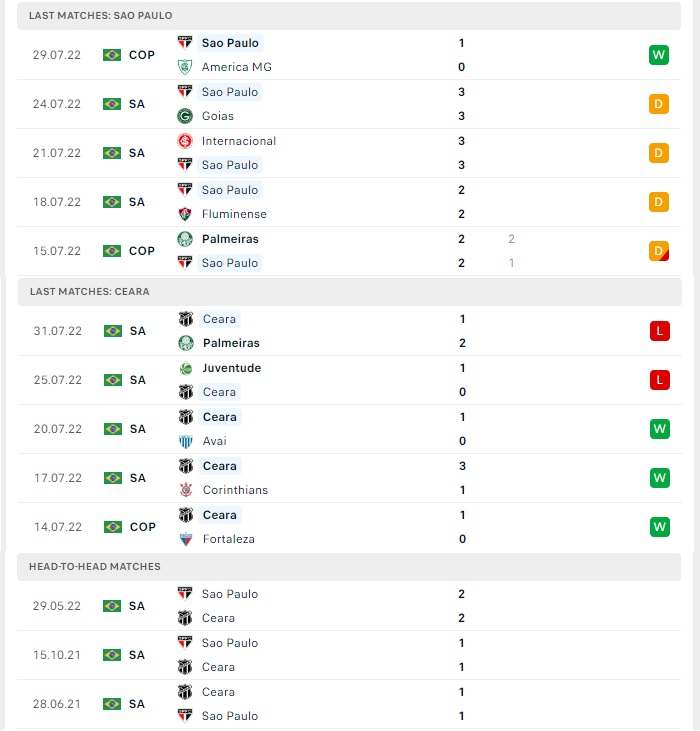Click the Goias club crest icon
The image size is (700, 731).
pos(185,116)
